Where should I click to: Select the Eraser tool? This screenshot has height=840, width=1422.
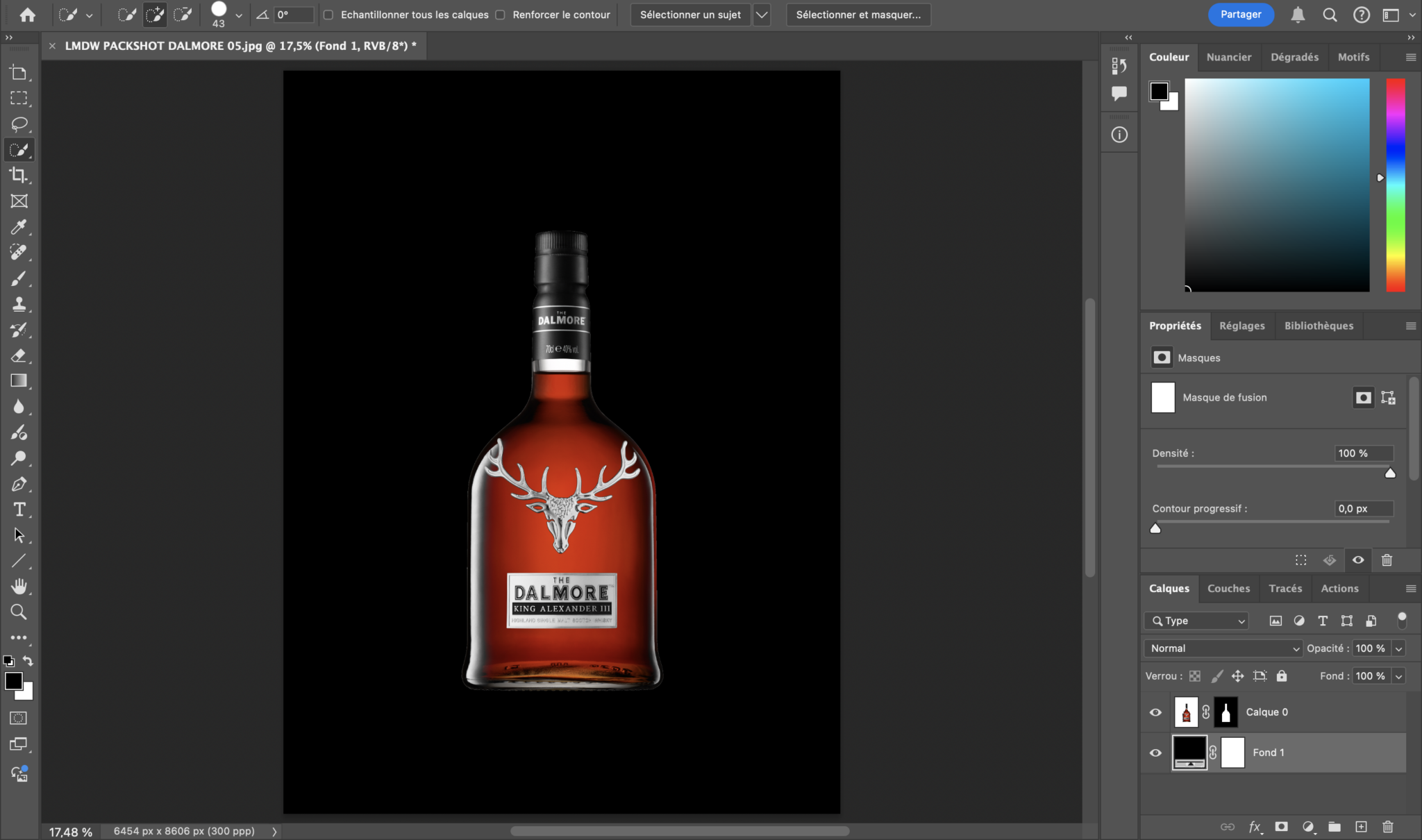19,355
